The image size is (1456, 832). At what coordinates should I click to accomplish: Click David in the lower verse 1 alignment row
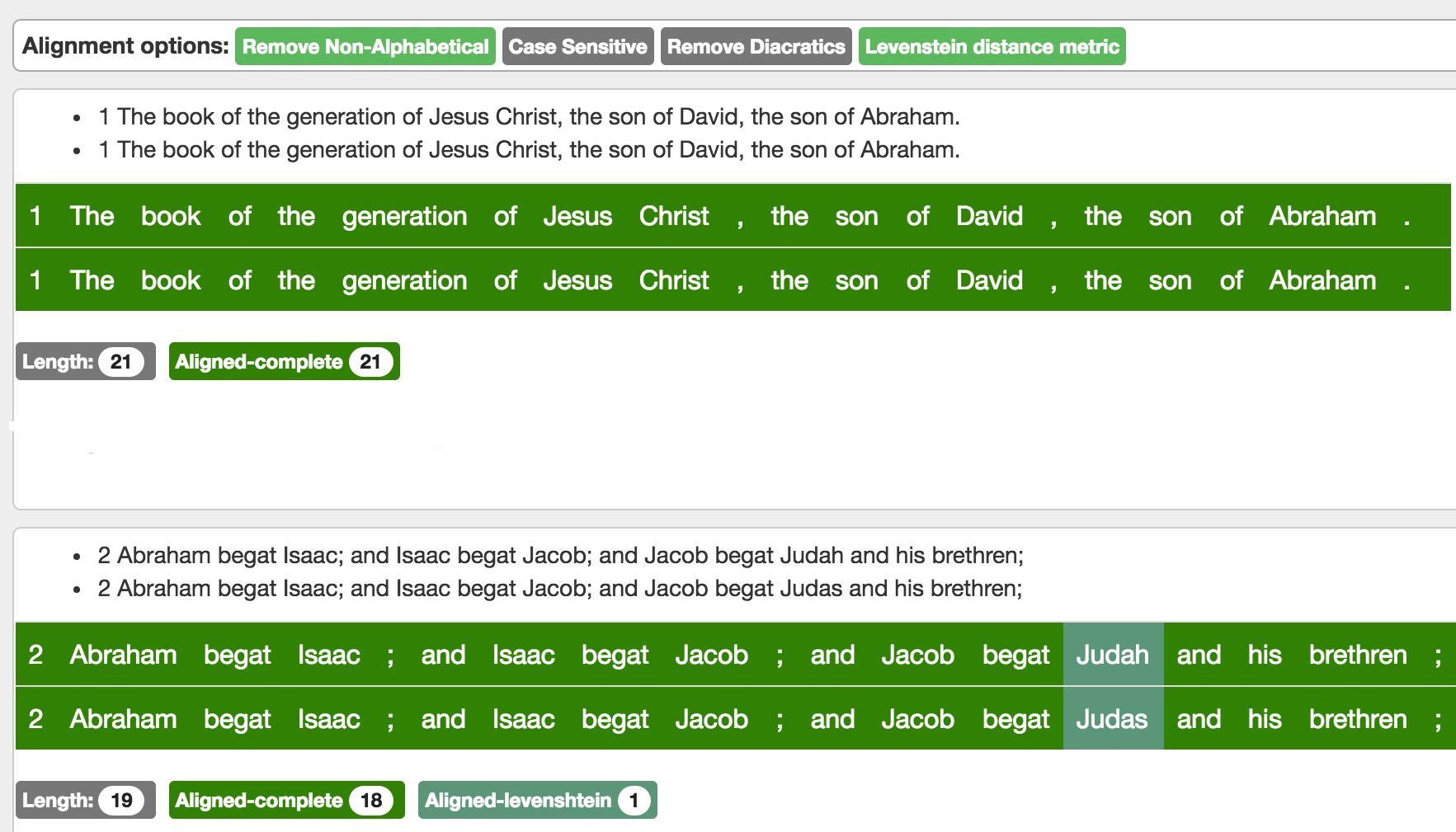click(x=989, y=280)
